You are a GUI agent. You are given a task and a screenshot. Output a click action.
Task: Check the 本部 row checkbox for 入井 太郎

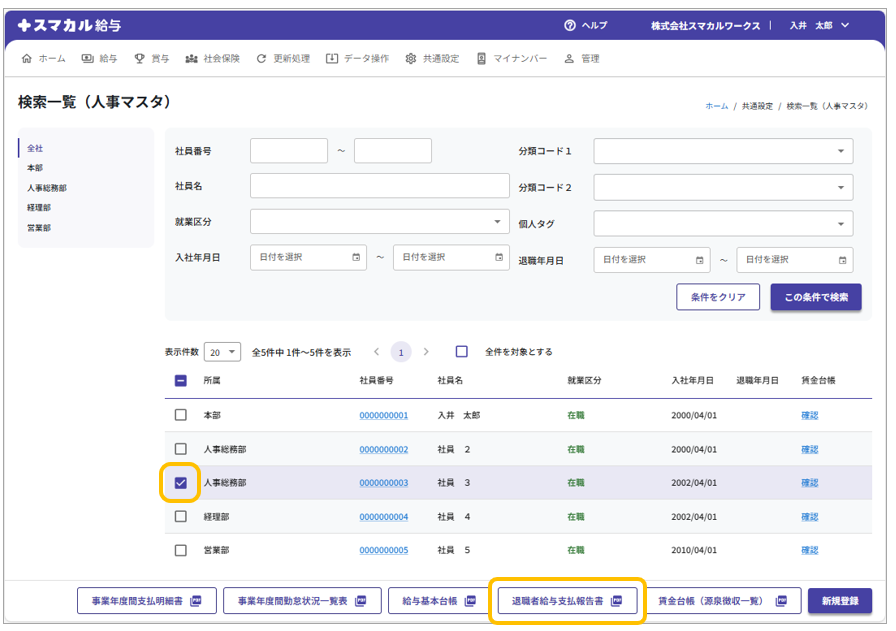pos(181,415)
